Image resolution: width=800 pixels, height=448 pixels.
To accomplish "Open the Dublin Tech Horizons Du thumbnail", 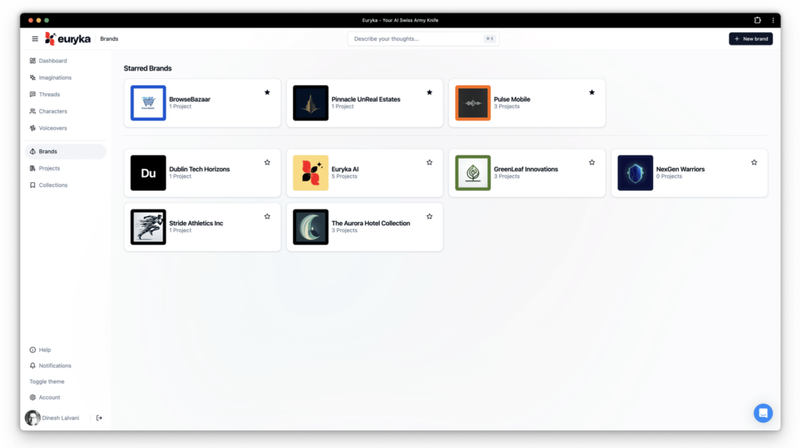I will 148,173.
